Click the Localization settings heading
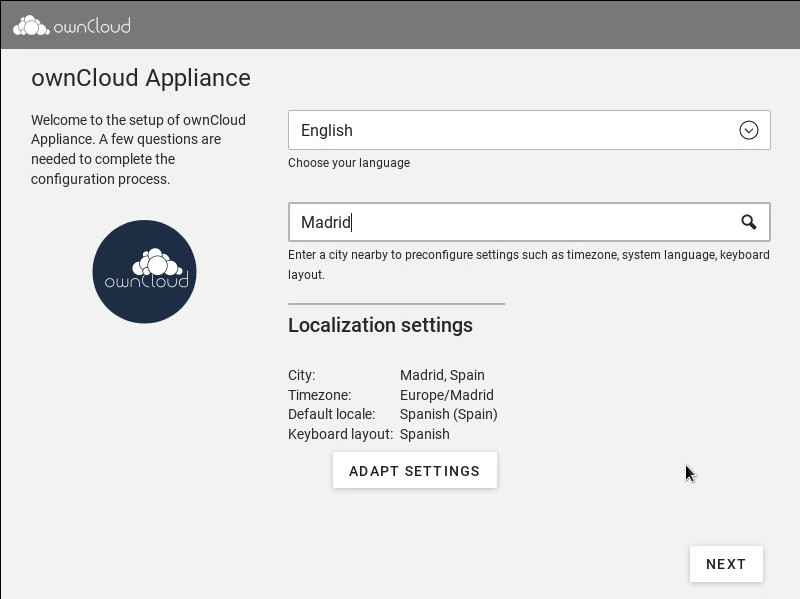This screenshot has height=599, width=800. tap(380, 325)
